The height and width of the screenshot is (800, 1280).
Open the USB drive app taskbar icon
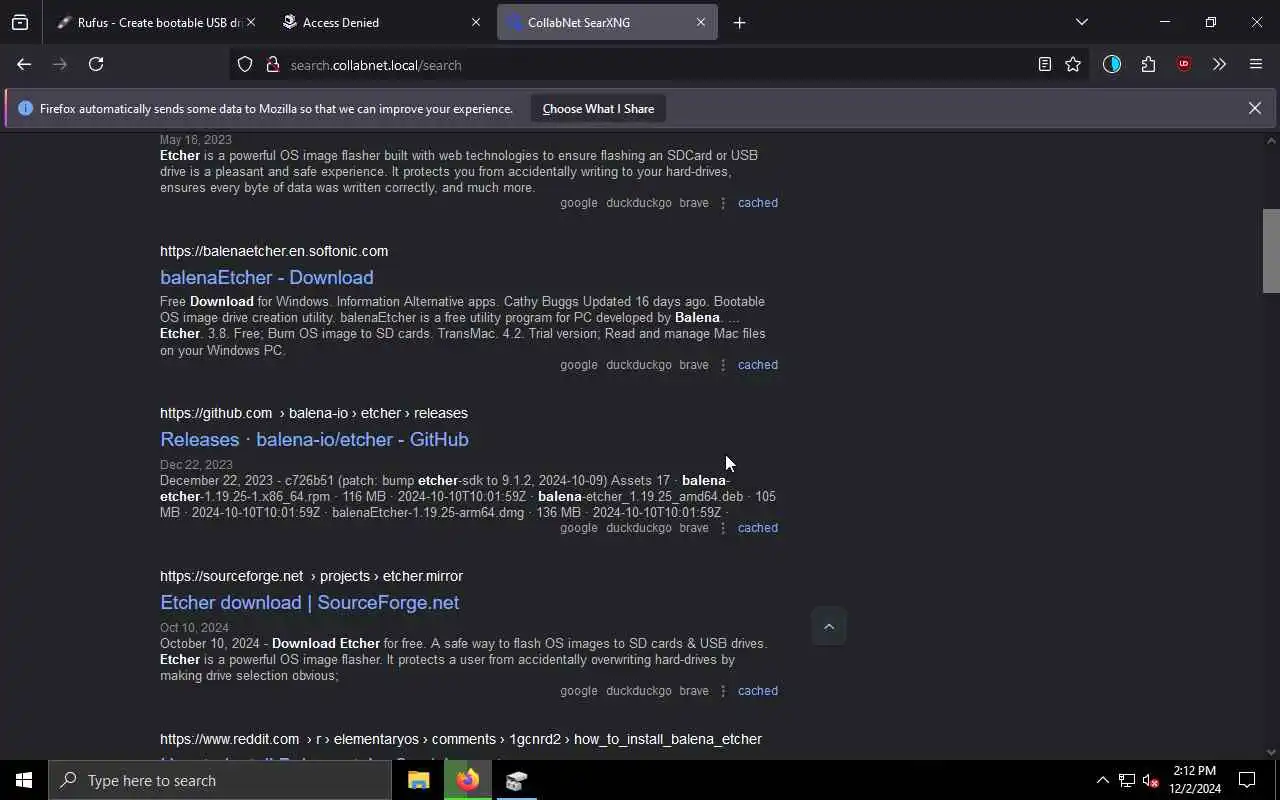516,780
